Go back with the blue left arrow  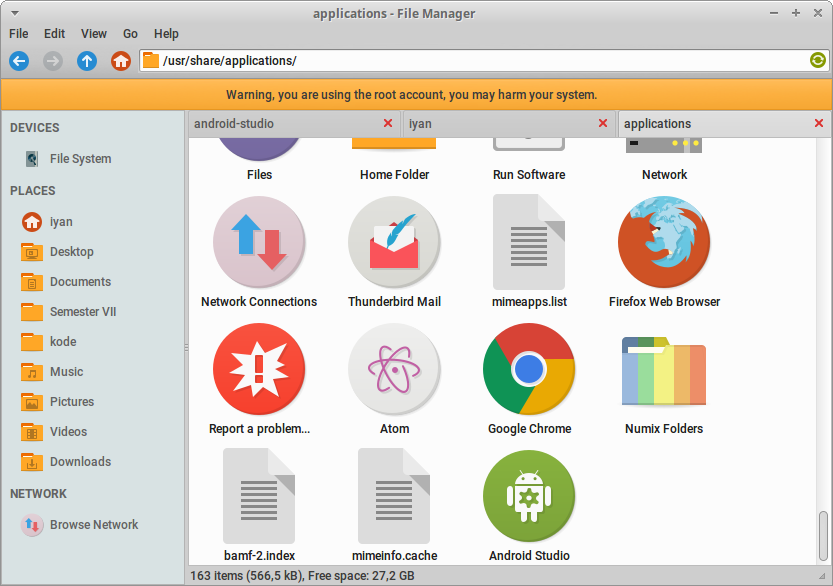tap(19, 61)
